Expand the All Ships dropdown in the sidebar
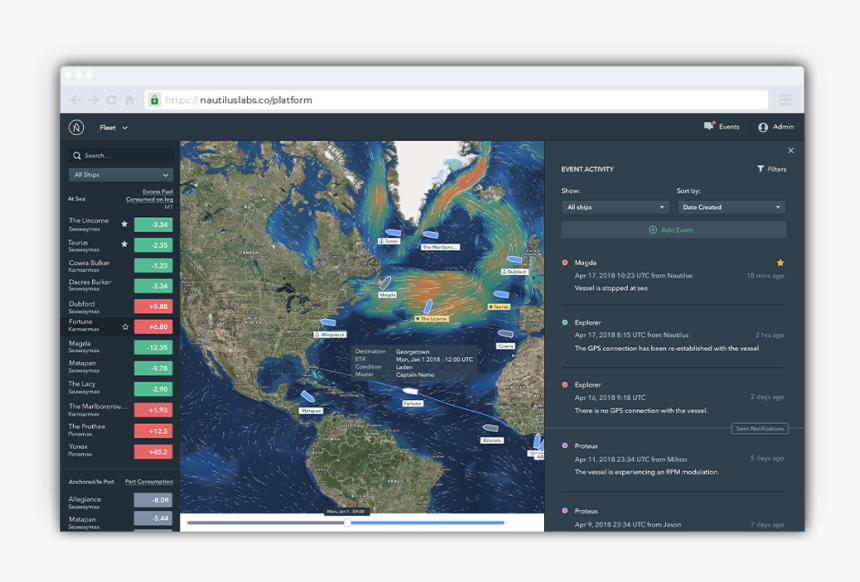The height and width of the screenshot is (582, 860). click(120, 174)
